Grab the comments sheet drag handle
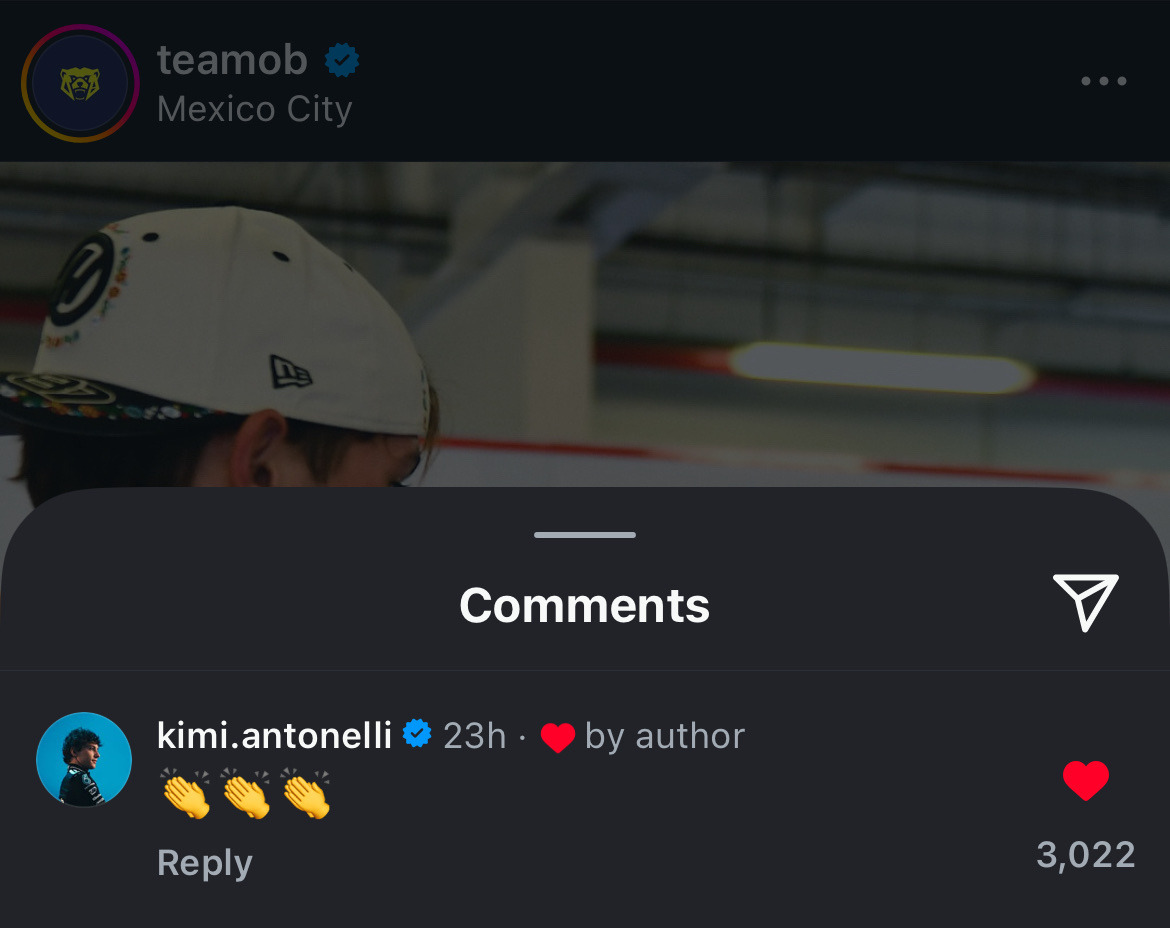The height and width of the screenshot is (928, 1170). (x=585, y=535)
